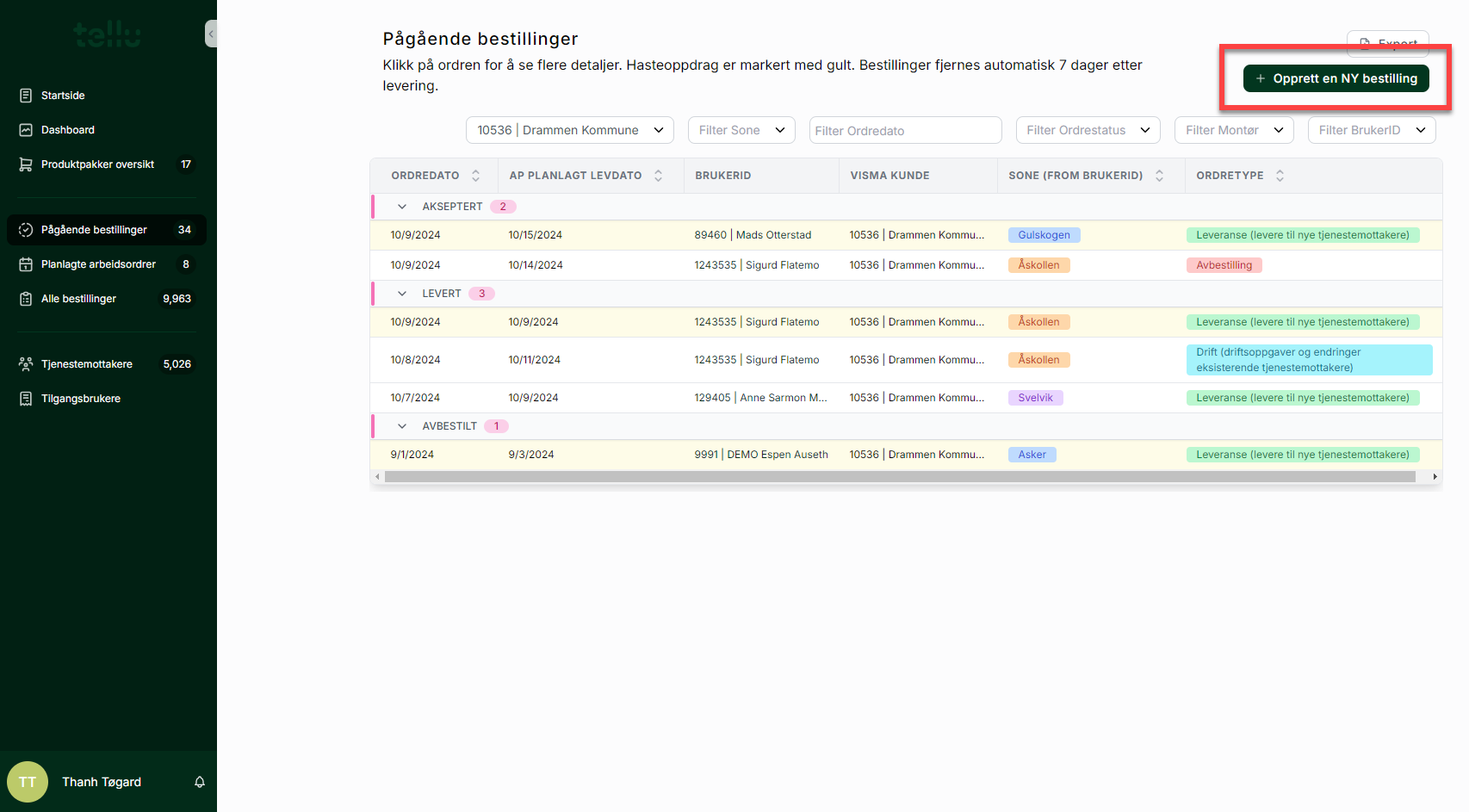Collapse the sidebar using the arrow handle
1469x812 pixels.
point(211,34)
